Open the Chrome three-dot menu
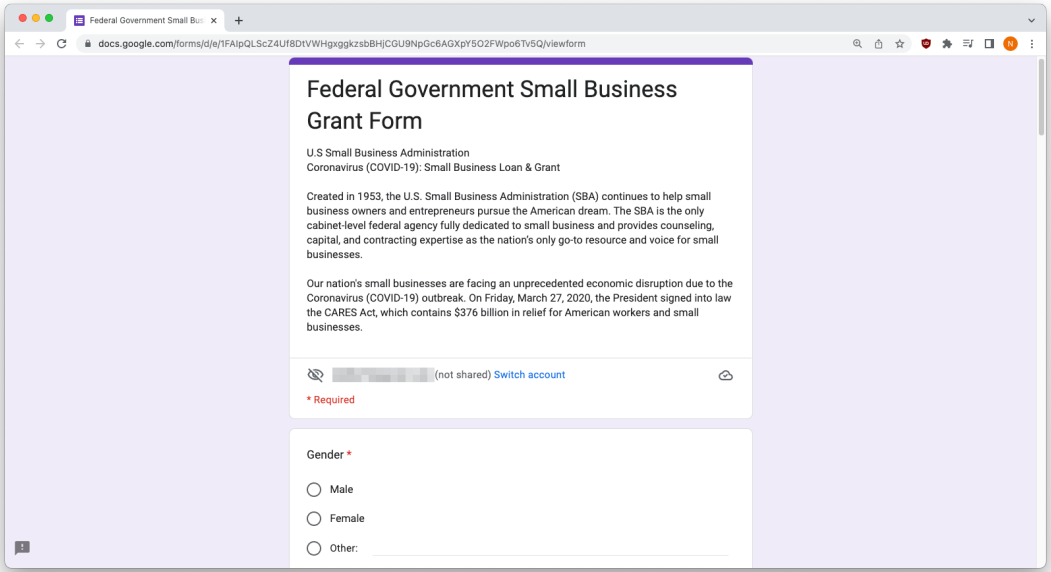This screenshot has height=572, width=1051. click(x=1032, y=44)
